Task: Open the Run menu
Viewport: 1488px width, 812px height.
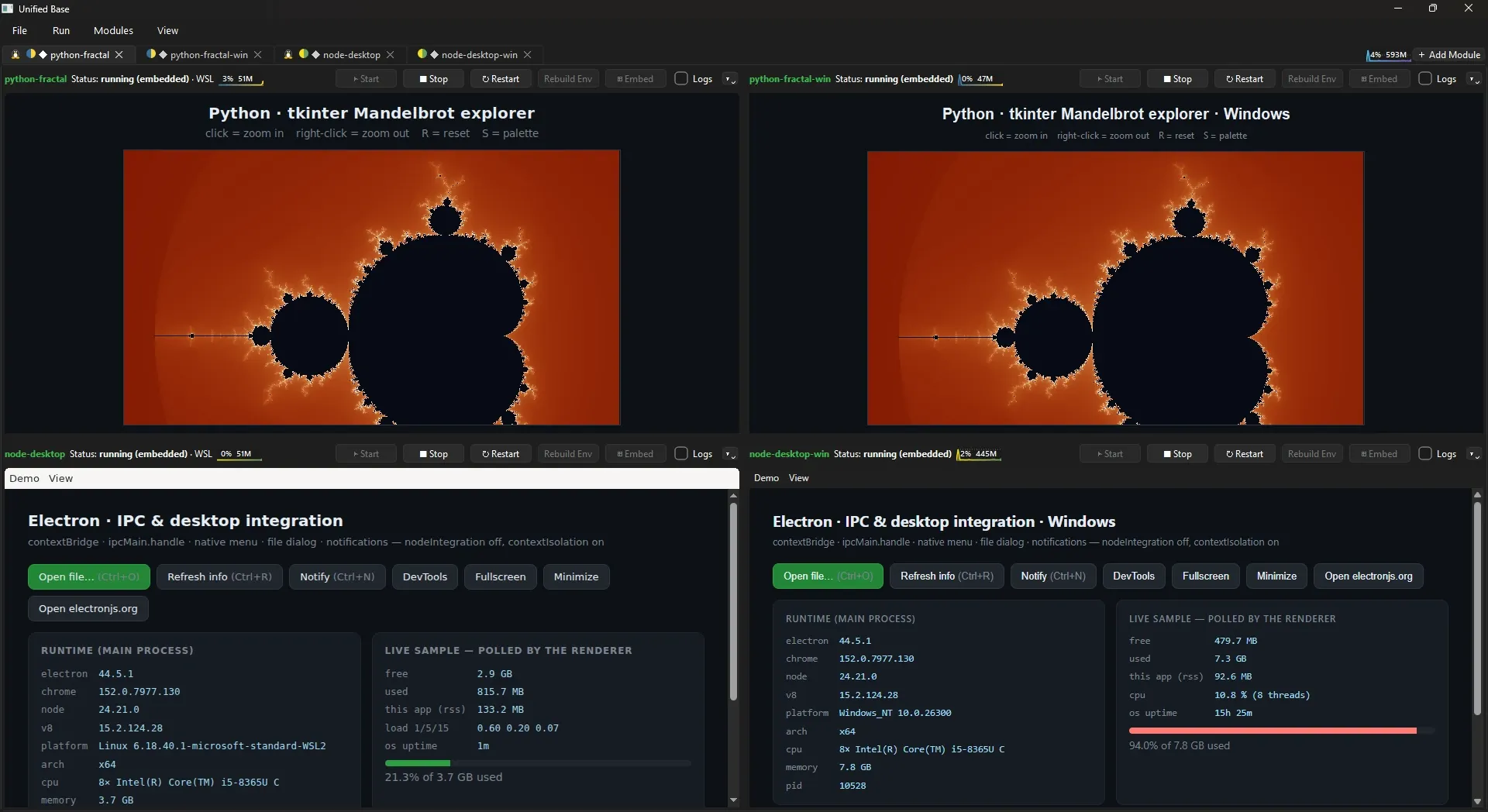Action: (x=61, y=31)
